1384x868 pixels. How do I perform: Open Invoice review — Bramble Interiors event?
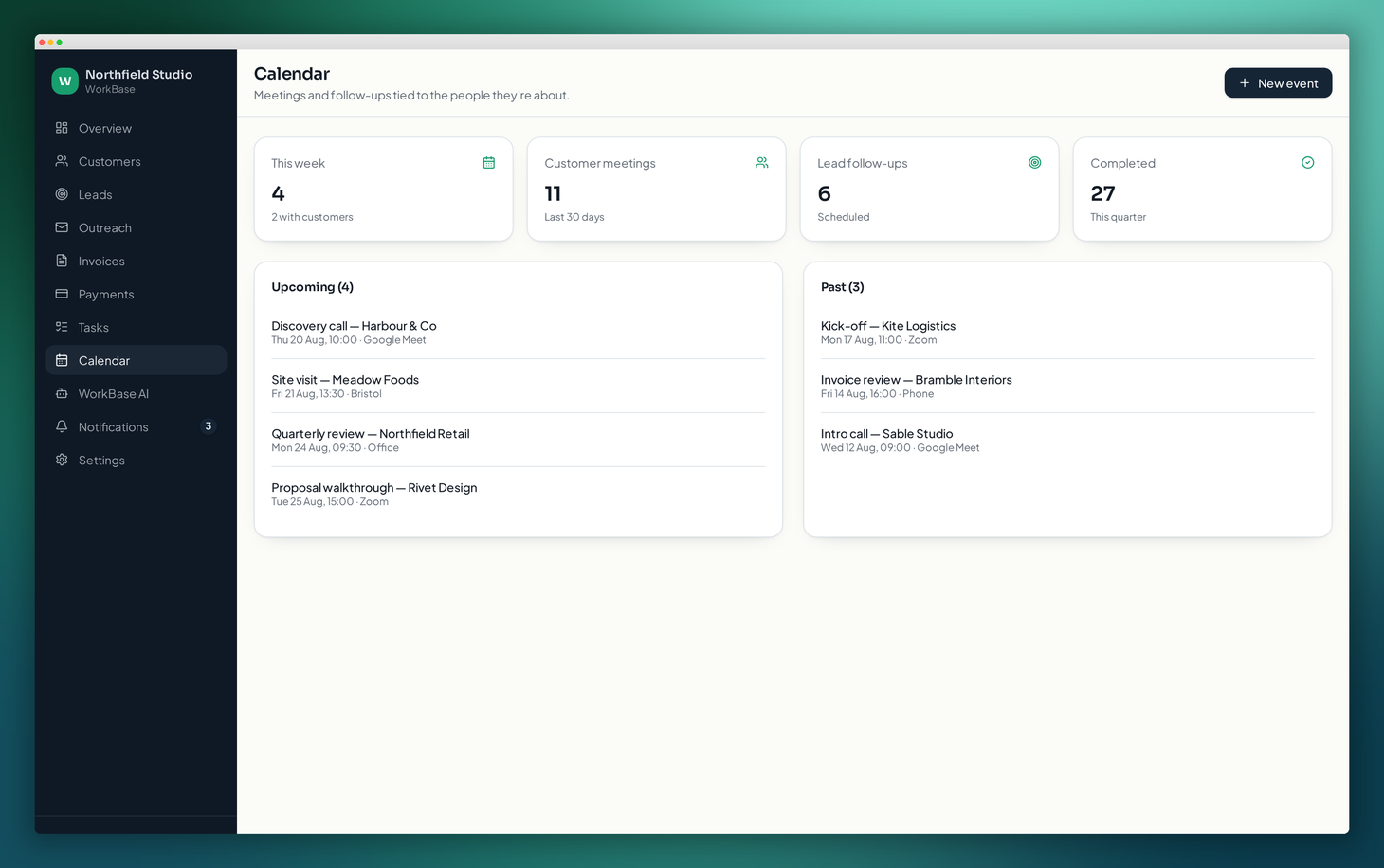917,380
